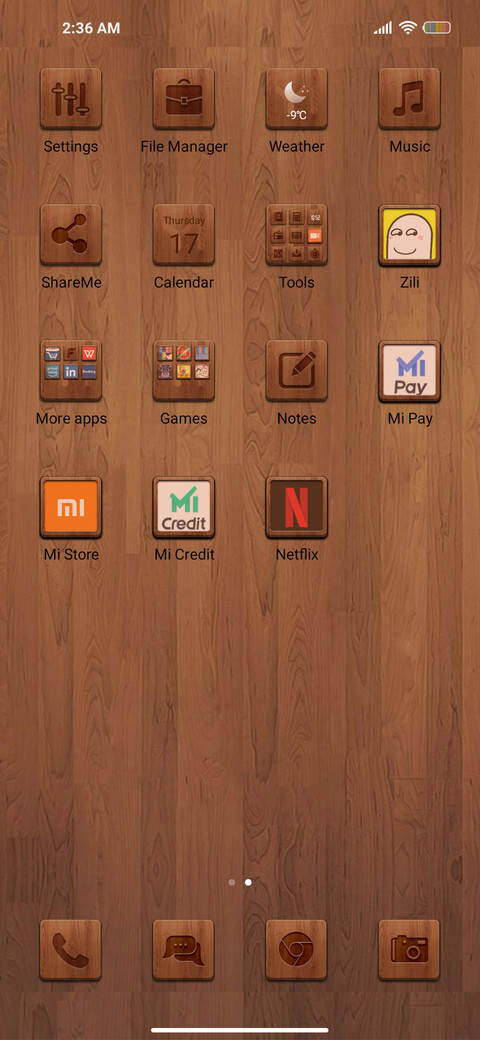Open Messages app in dock
This screenshot has height=1040, width=480.
(x=184, y=950)
